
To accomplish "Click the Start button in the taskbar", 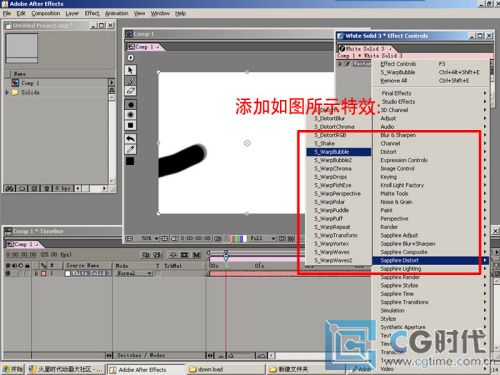I will click(x=13, y=369).
